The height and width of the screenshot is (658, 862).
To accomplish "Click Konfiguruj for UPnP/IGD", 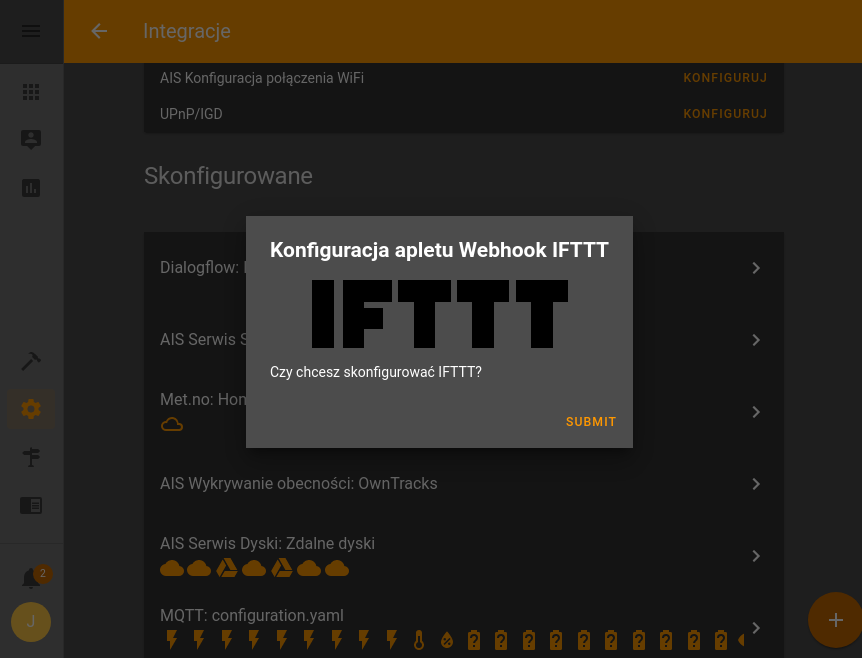I will coord(725,114).
